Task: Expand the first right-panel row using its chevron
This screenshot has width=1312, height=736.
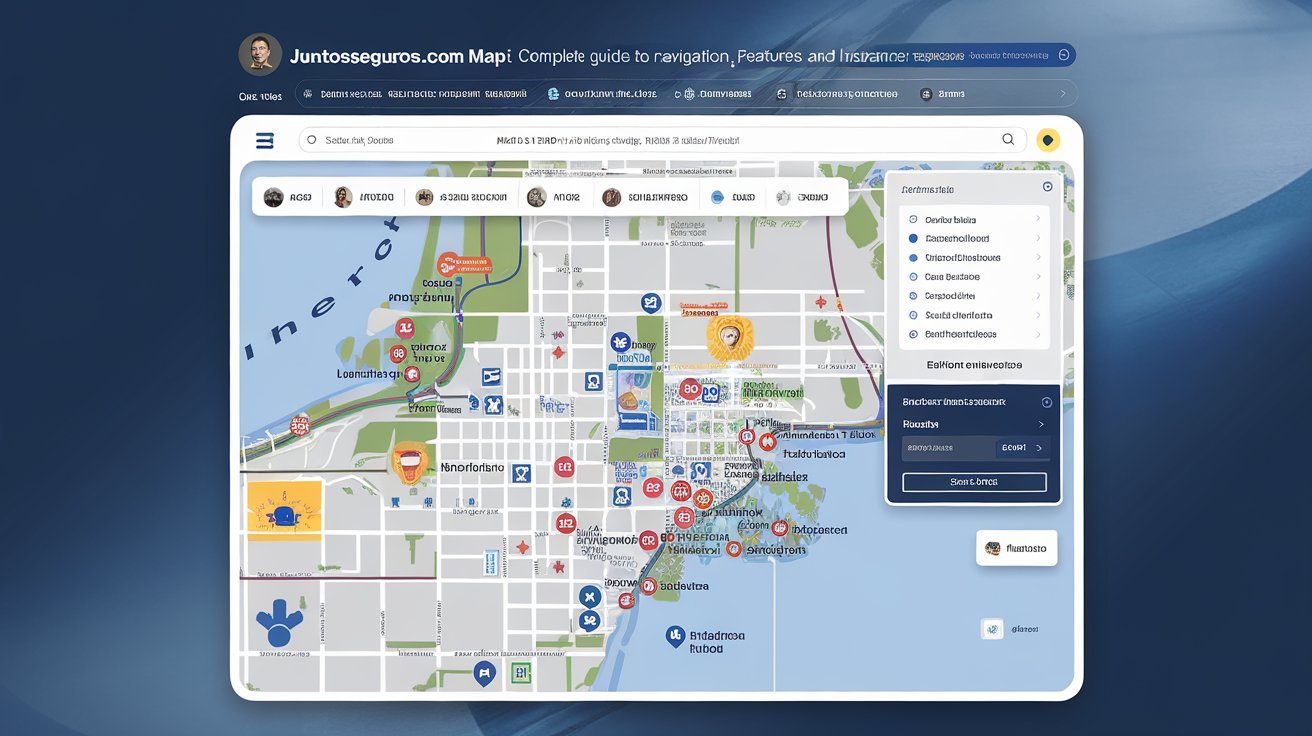Action: coord(1038,219)
